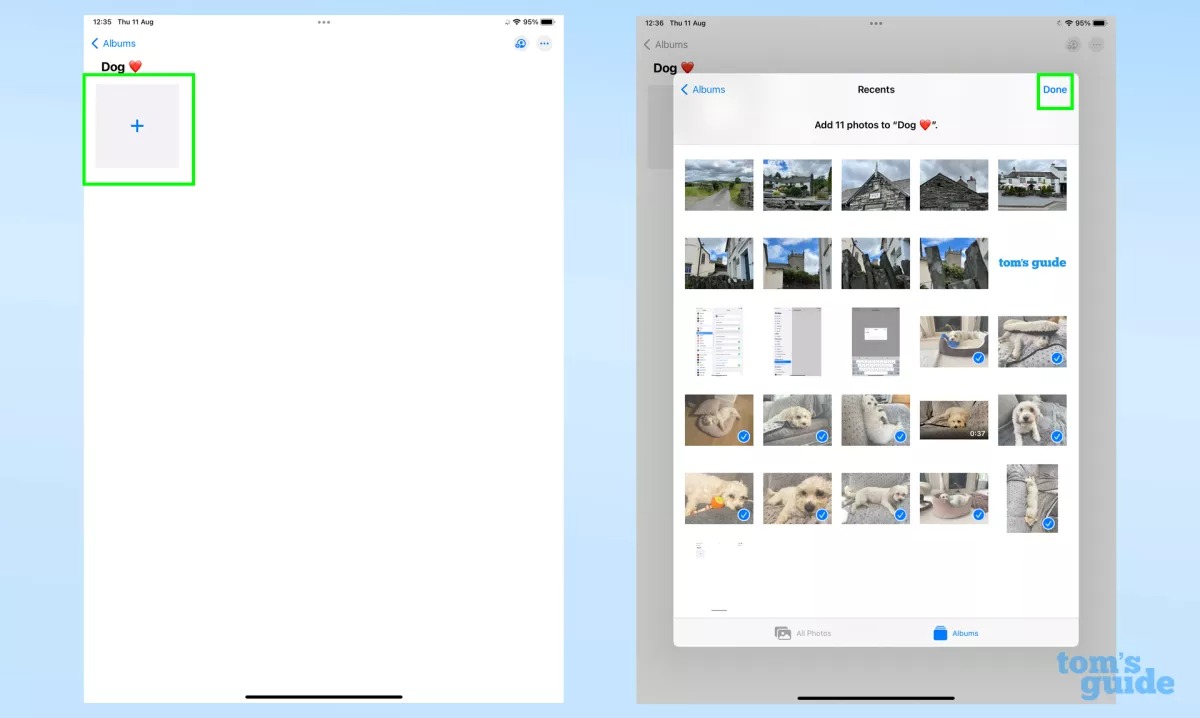This screenshot has height=718, width=1200.
Task: Select the Albums tab in the picker
Action: (x=955, y=632)
